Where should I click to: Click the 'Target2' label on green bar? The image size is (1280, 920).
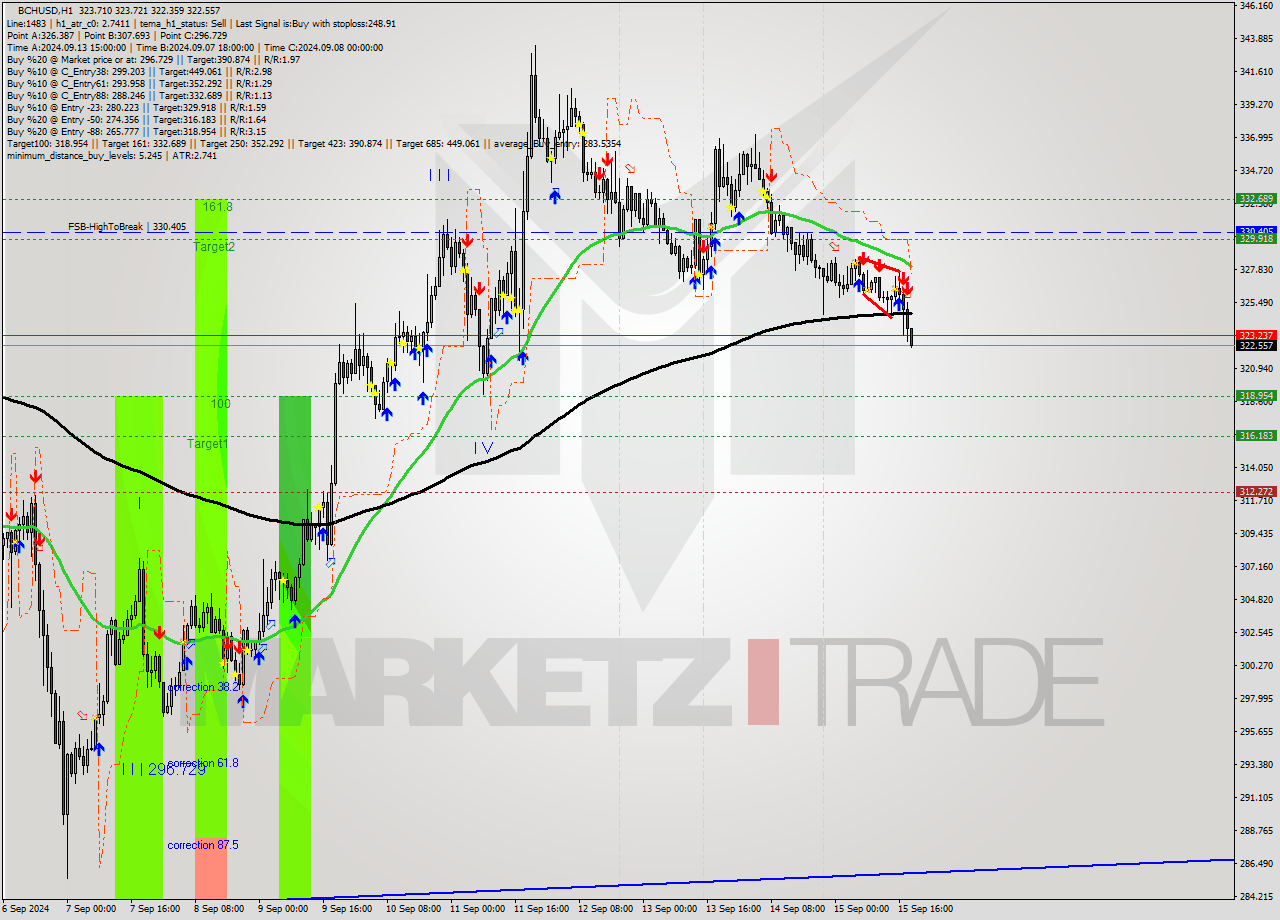[x=214, y=246]
